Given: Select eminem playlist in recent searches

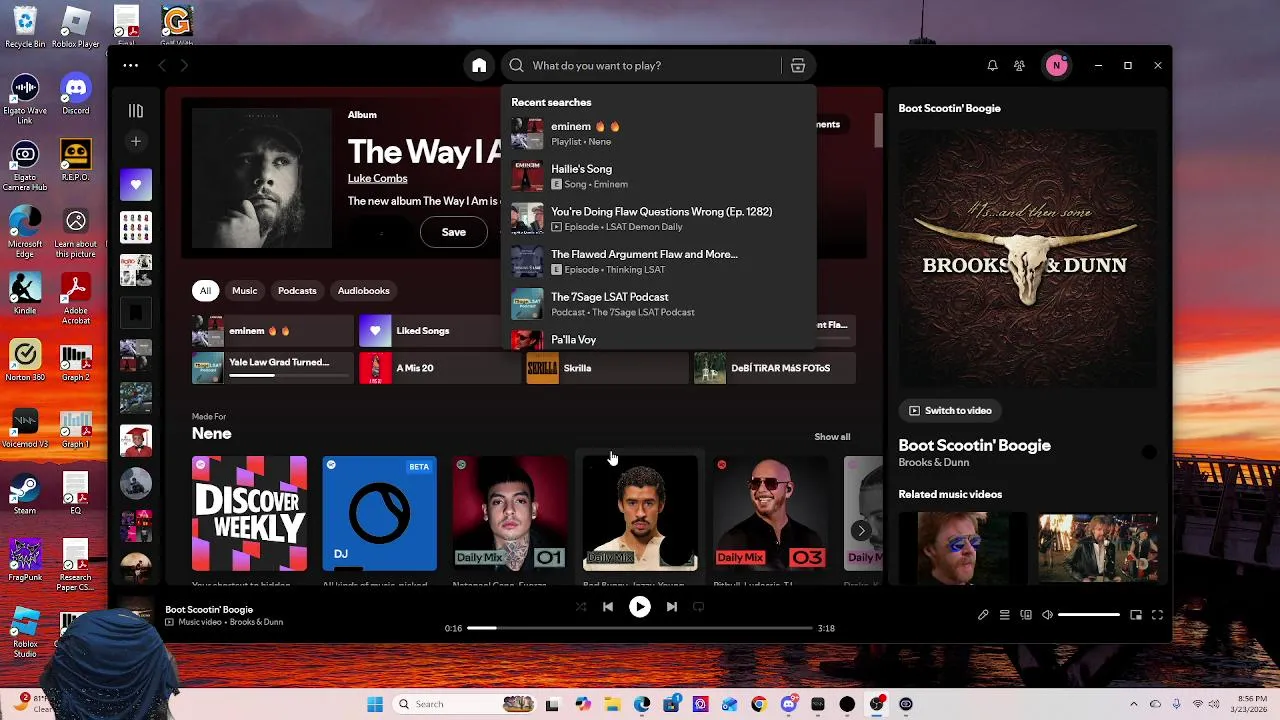Looking at the screenshot, I should (659, 133).
